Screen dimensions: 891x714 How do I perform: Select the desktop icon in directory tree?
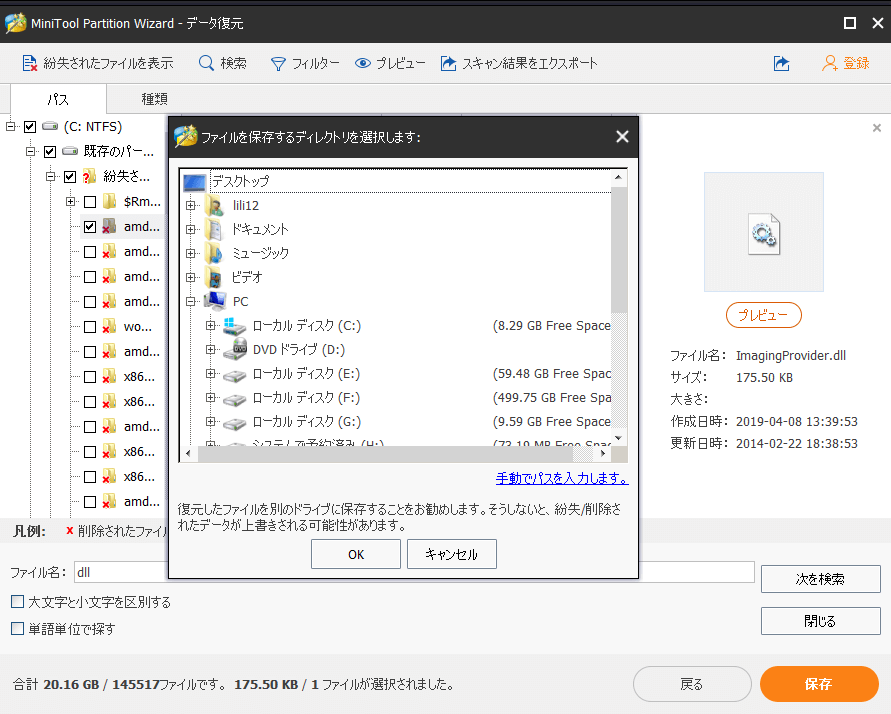click(194, 182)
